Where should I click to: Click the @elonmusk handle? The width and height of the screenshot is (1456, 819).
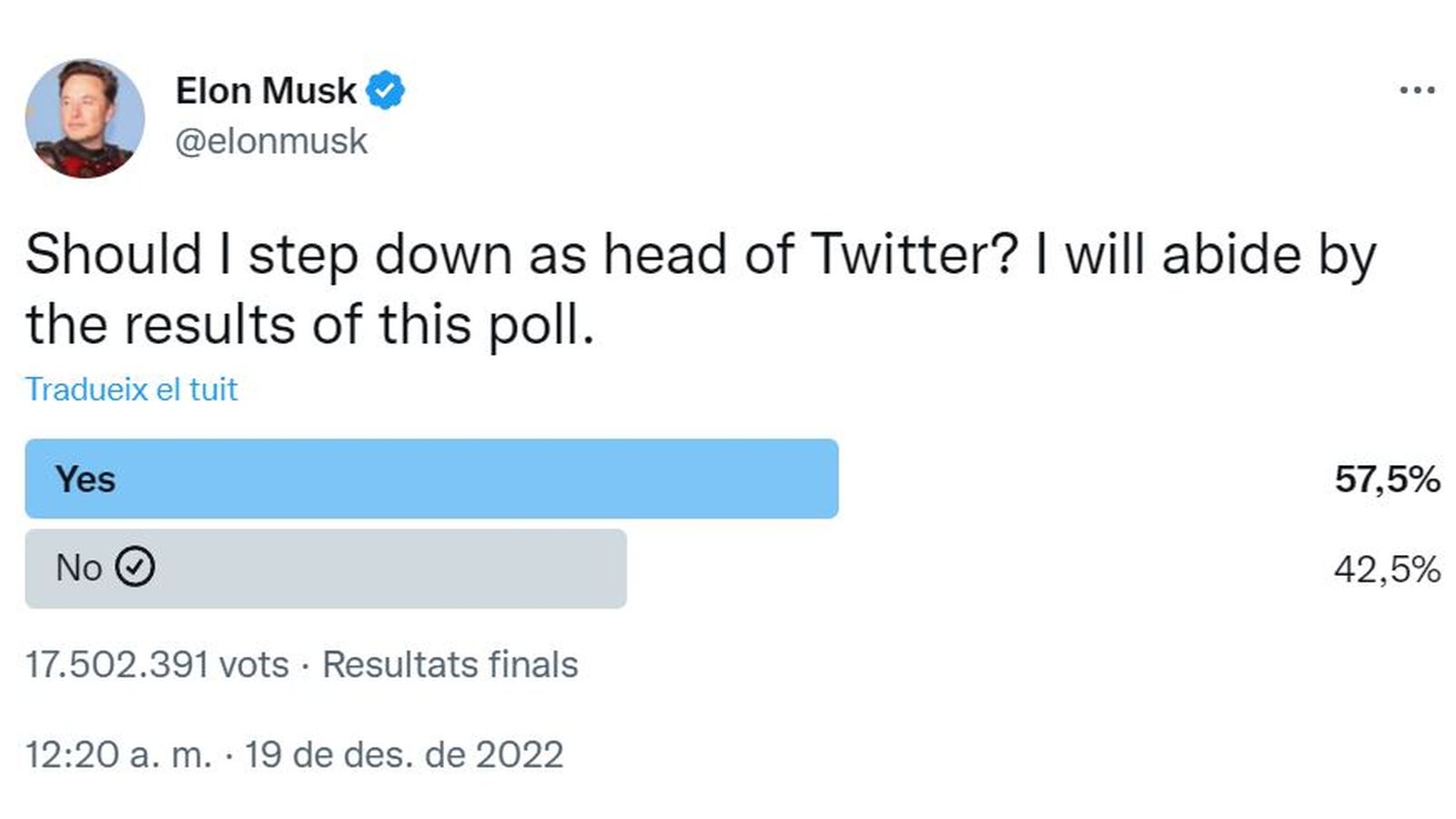(271, 140)
